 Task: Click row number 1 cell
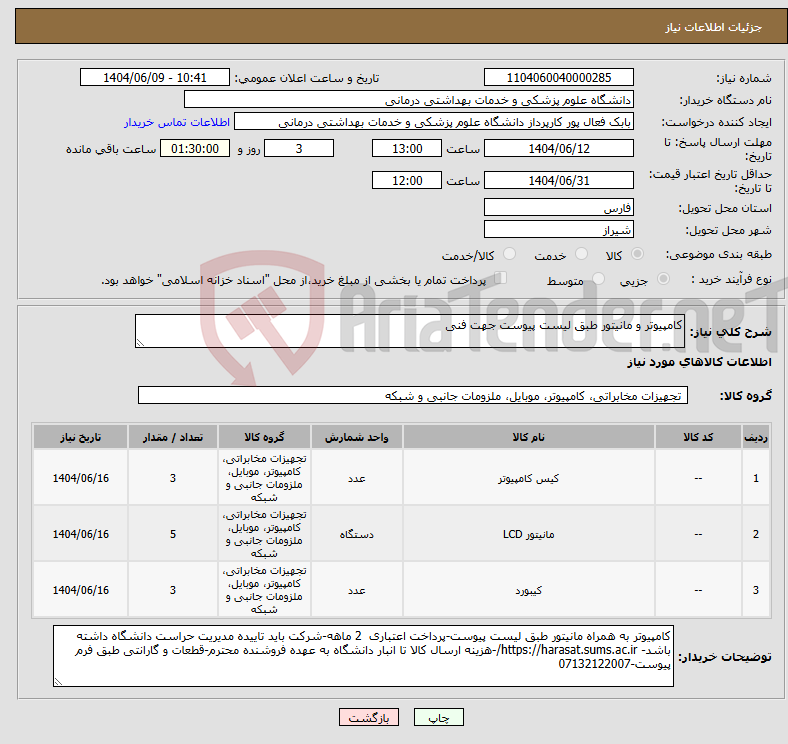[755, 478]
